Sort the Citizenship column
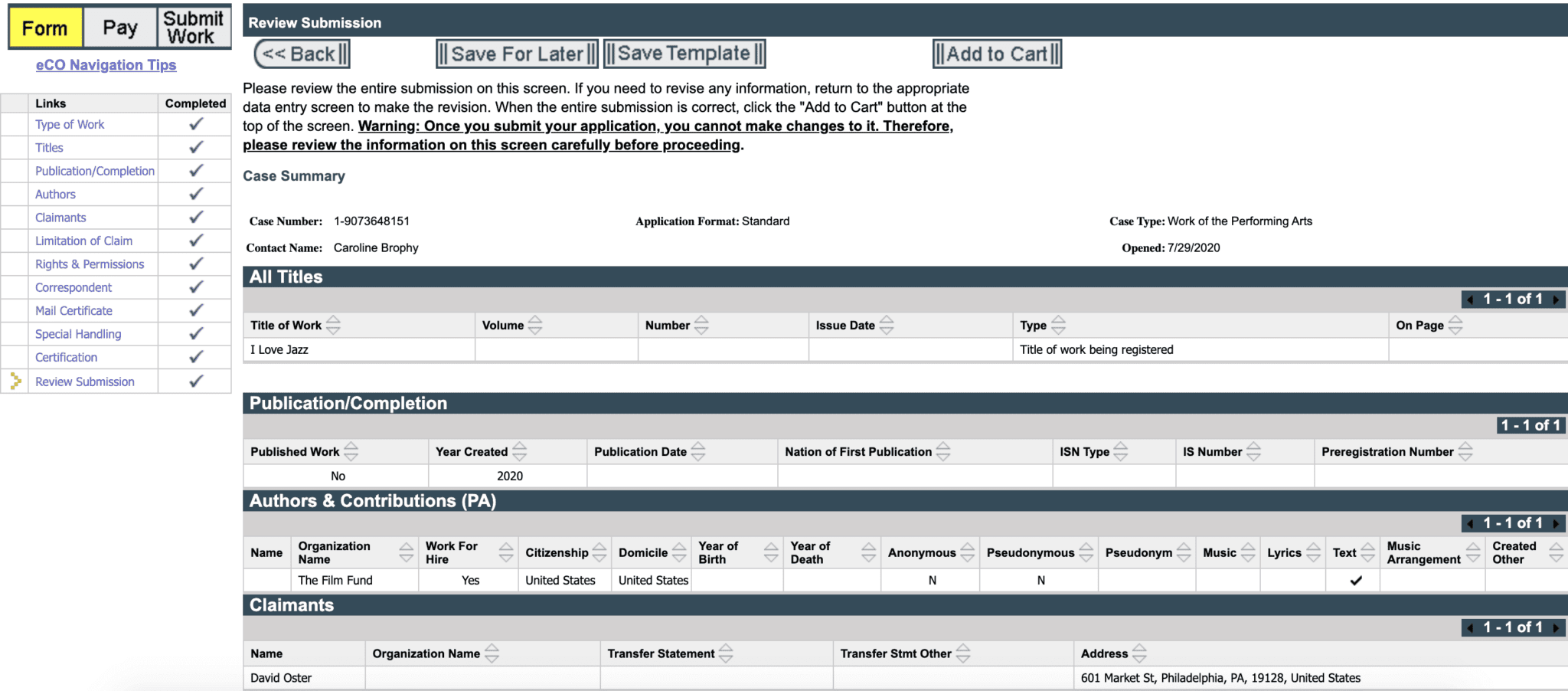This screenshot has width=1568, height=691. coord(601,552)
